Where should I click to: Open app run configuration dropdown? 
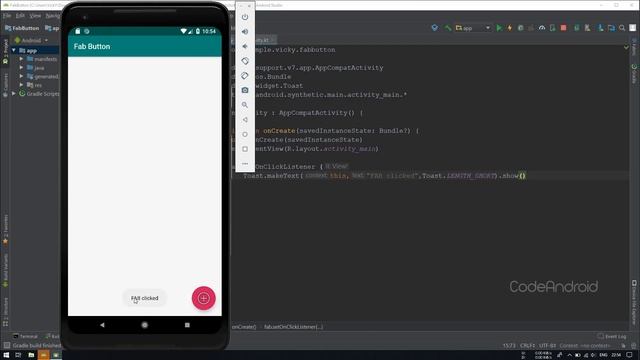473,28
